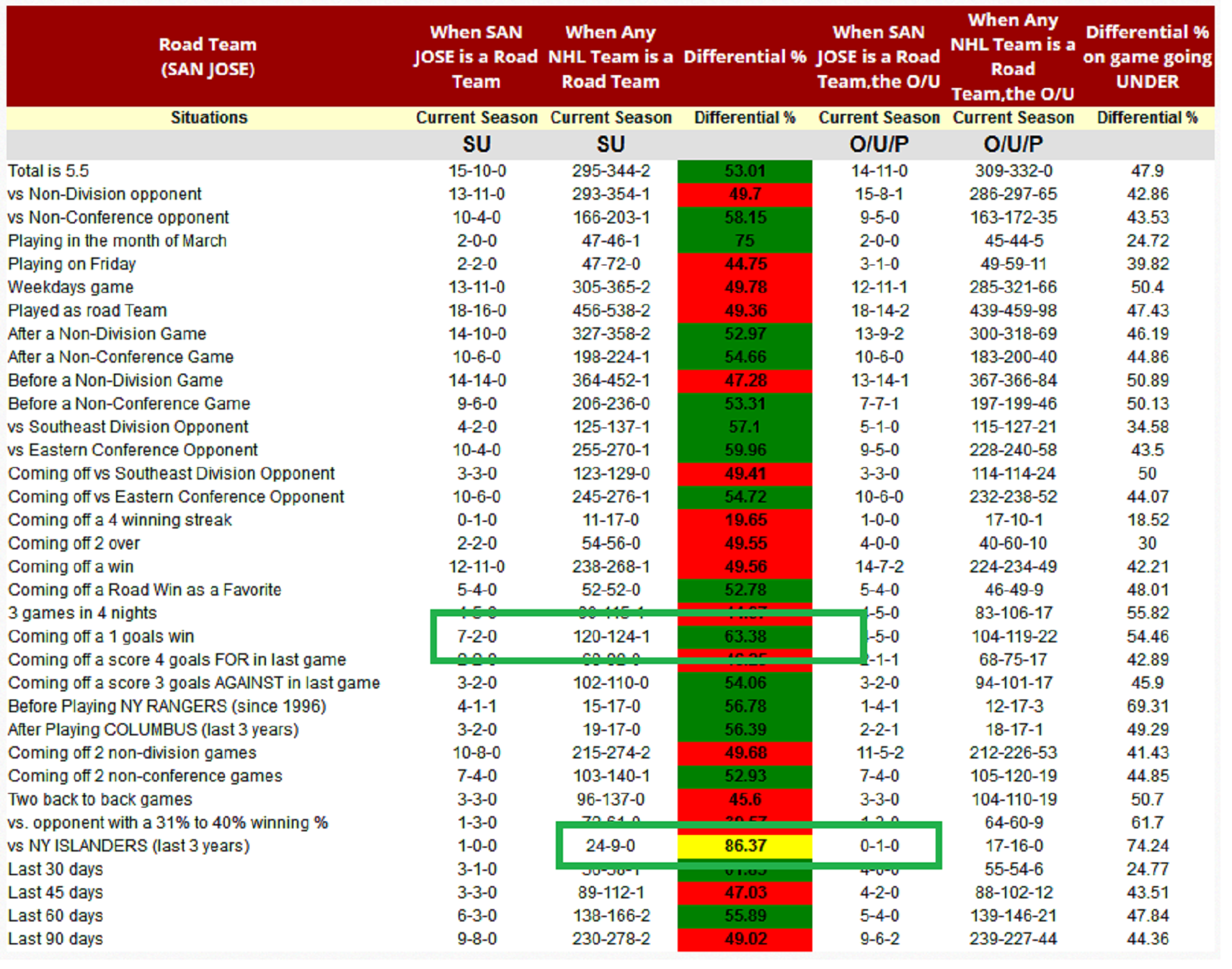Select the 'Playing on Friday' row label

pyautogui.click(x=71, y=264)
